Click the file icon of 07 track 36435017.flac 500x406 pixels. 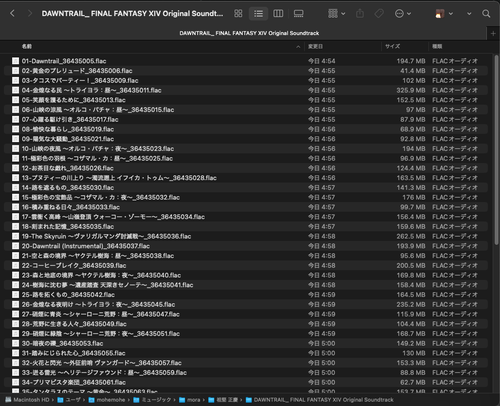click(15, 119)
